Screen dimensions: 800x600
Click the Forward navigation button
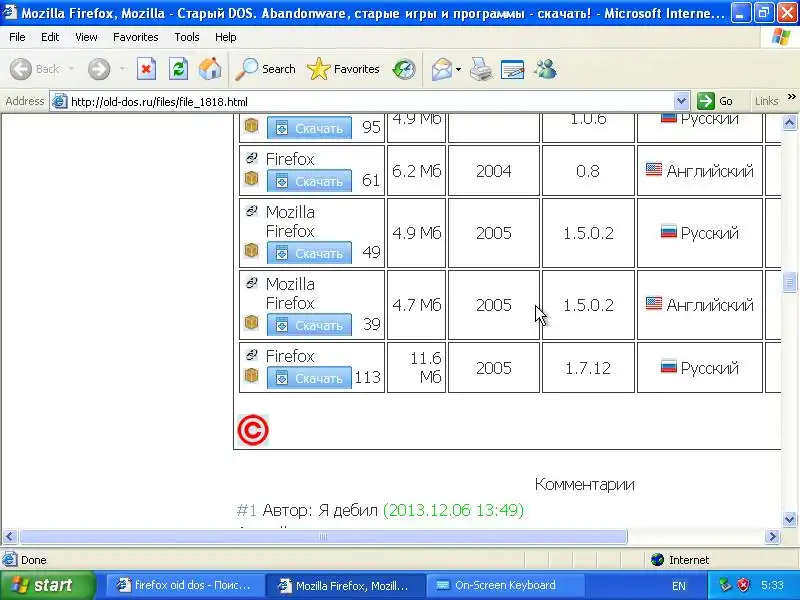coord(98,69)
